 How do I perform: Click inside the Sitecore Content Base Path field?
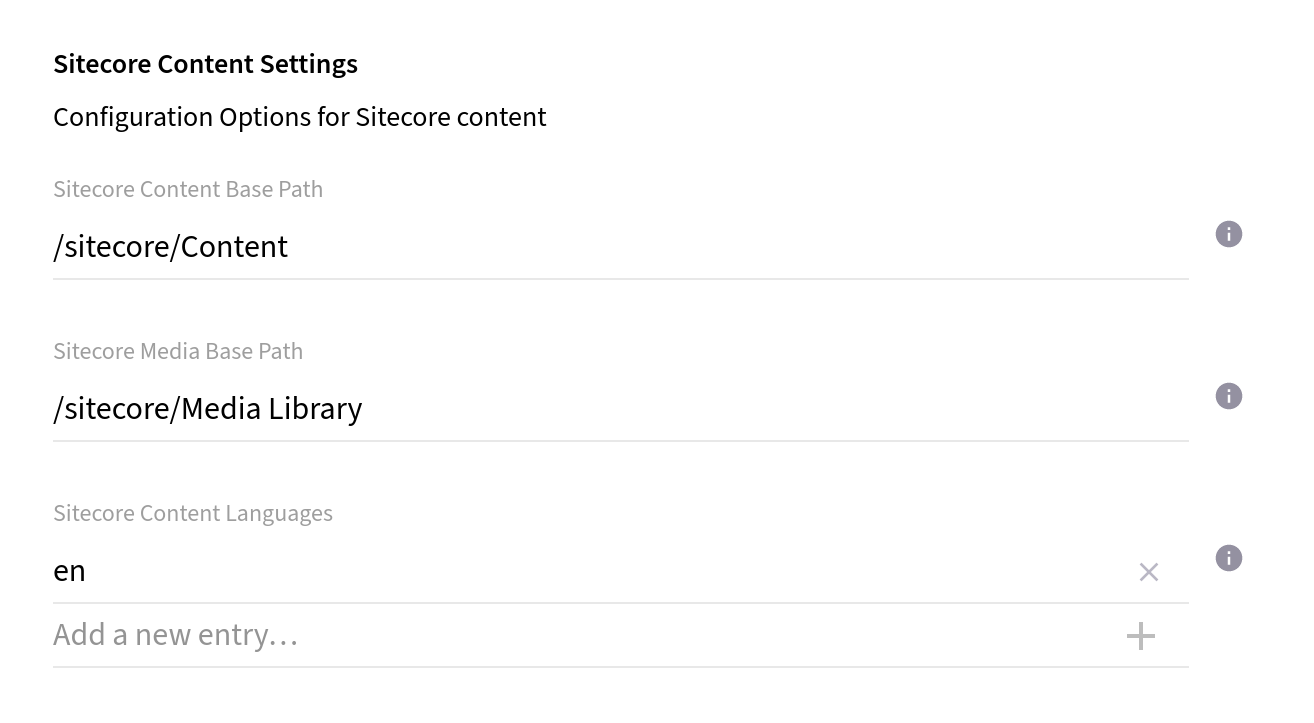click(400, 246)
